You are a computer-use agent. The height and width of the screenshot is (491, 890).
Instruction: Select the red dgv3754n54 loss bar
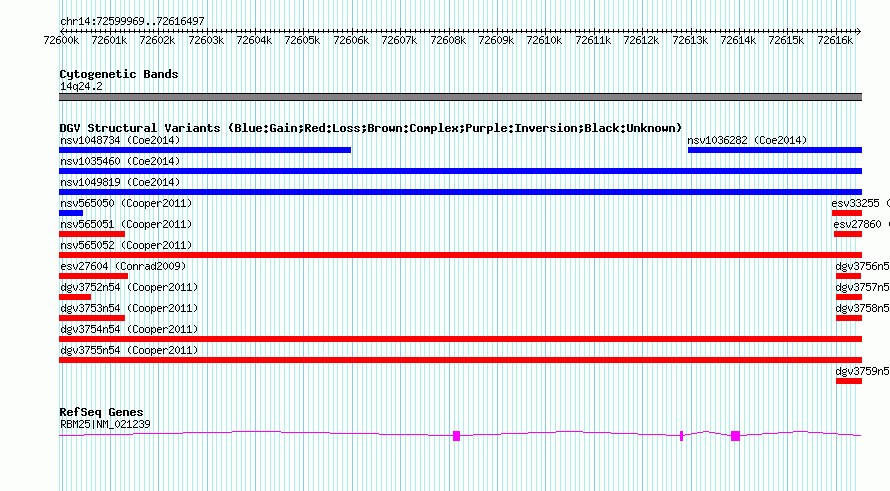(x=460, y=339)
